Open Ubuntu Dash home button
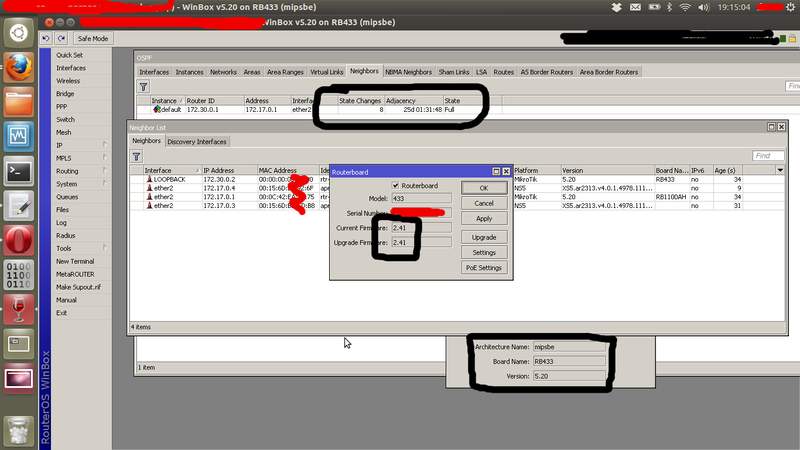Screen dimensions: 800x450 click(19, 33)
